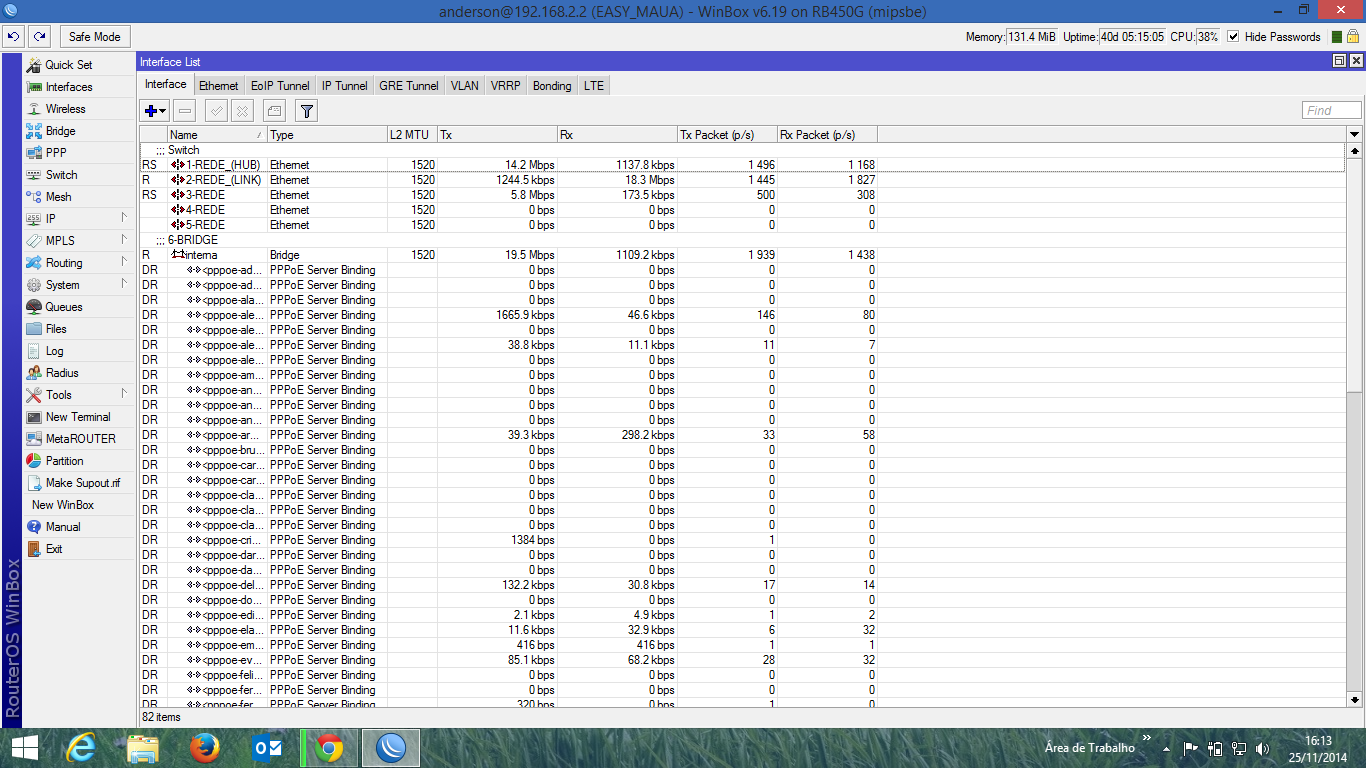Switch to the GRE Tunnel tab
1366x768 pixels.
point(409,86)
